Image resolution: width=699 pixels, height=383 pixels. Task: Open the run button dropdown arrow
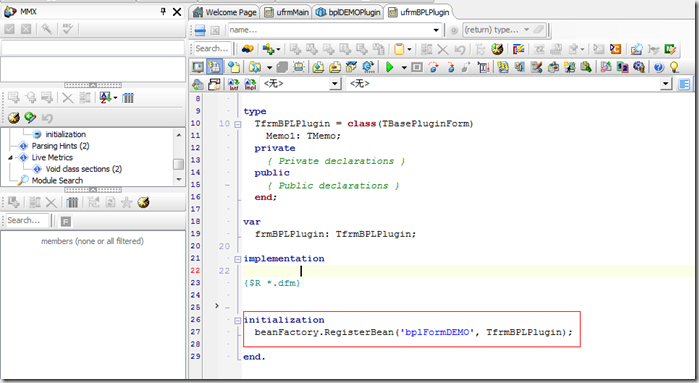click(x=404, y=68)
